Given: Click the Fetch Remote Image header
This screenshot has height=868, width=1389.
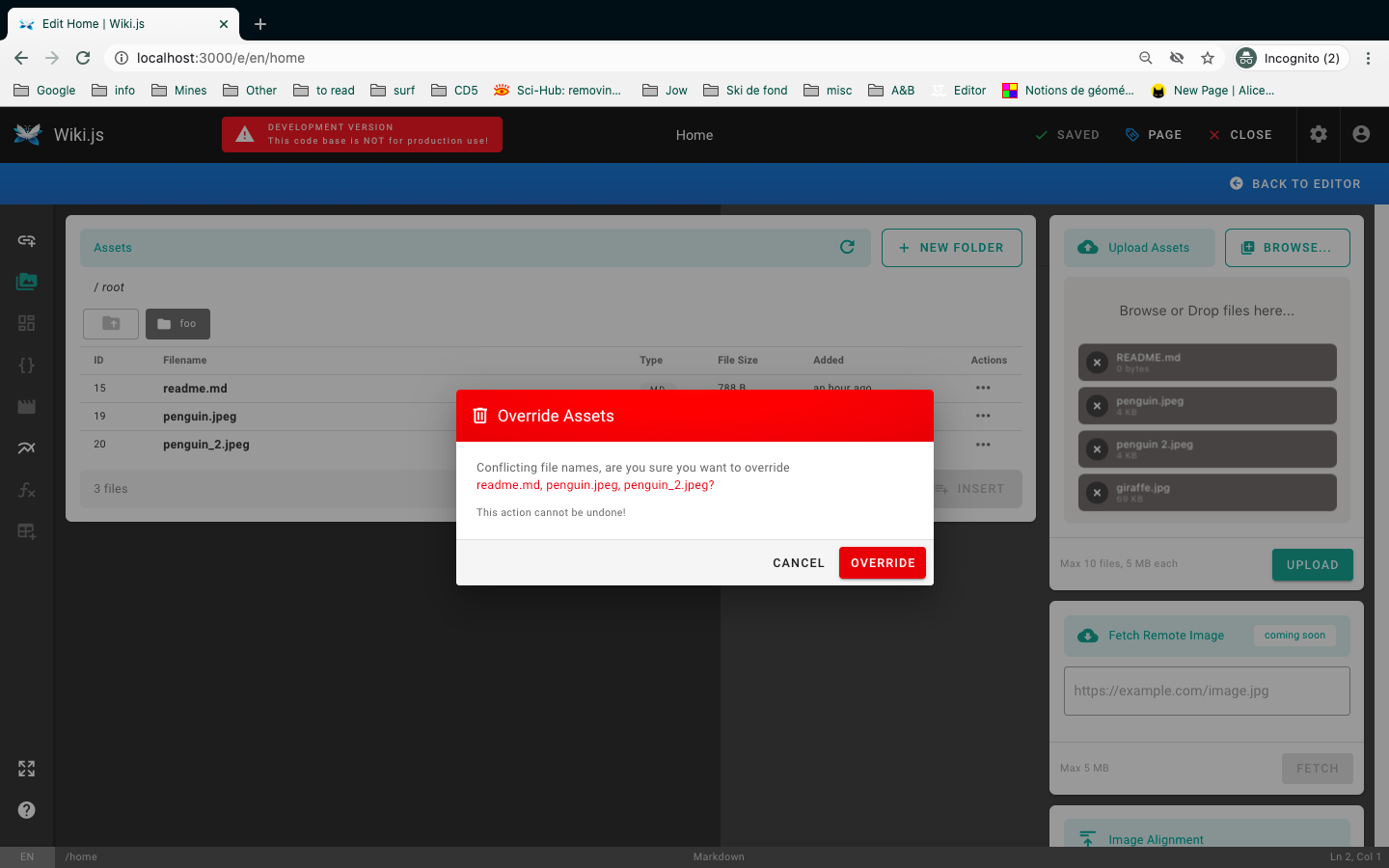Looking at the screenshot, I should coord(1207,636).
